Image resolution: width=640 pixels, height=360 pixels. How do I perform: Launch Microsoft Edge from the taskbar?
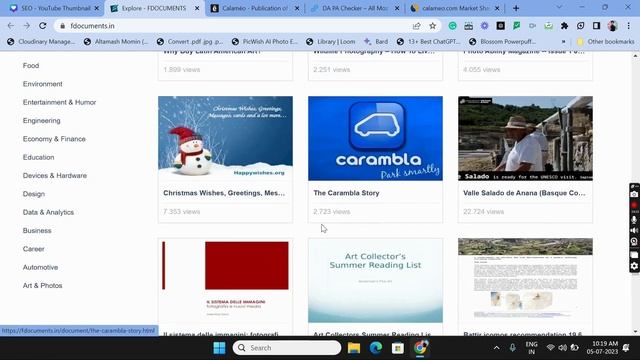coord(376,348)
